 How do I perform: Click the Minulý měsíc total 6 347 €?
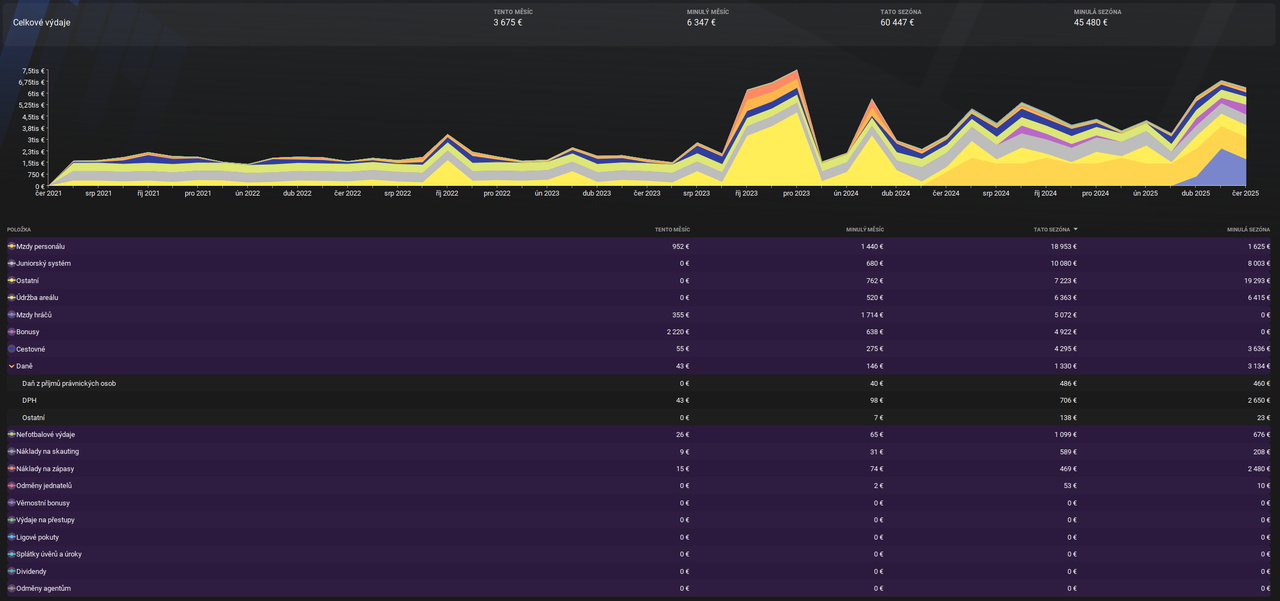coord(701,22)
